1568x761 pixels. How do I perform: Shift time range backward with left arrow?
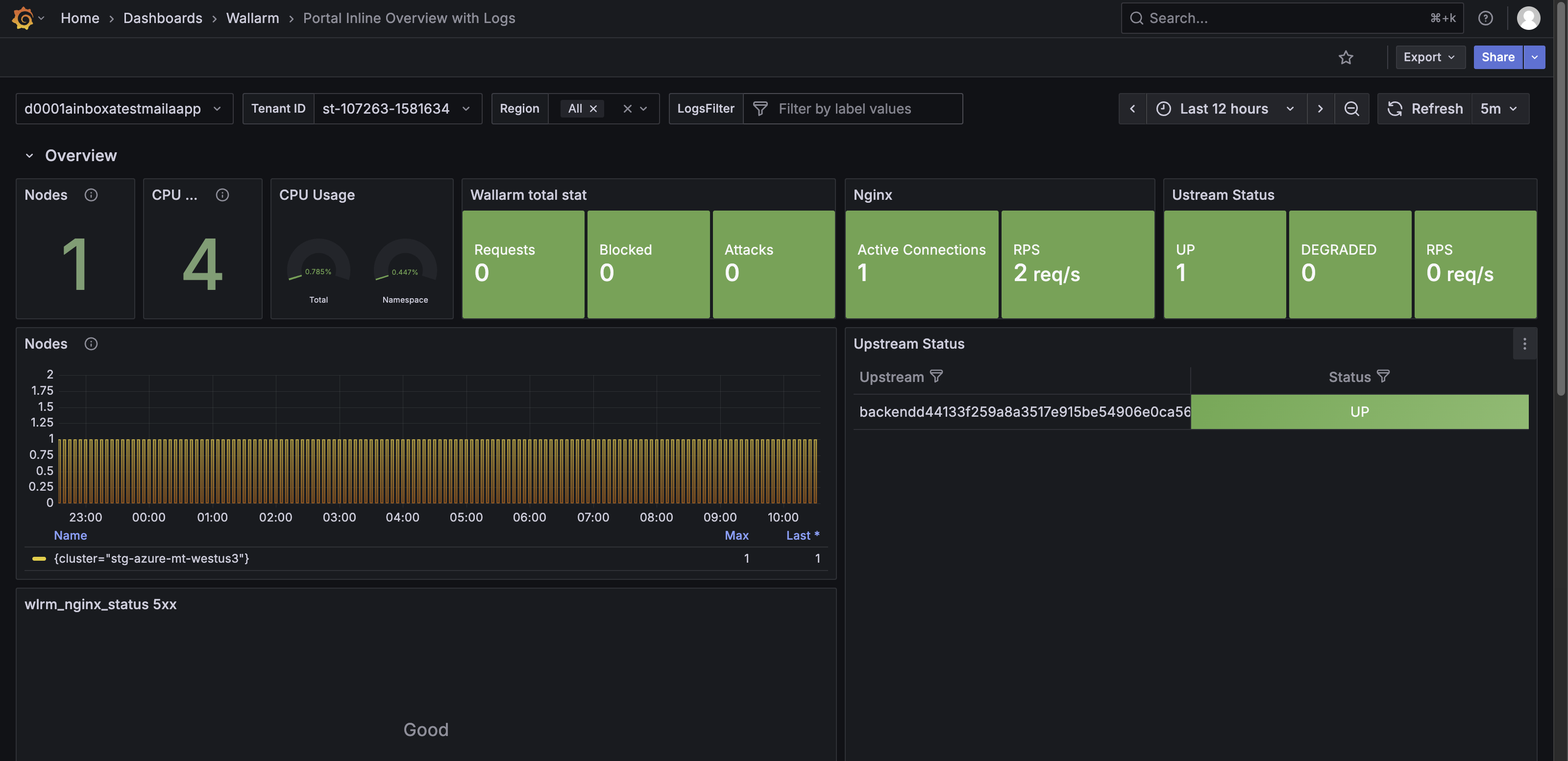(1132, 109)
